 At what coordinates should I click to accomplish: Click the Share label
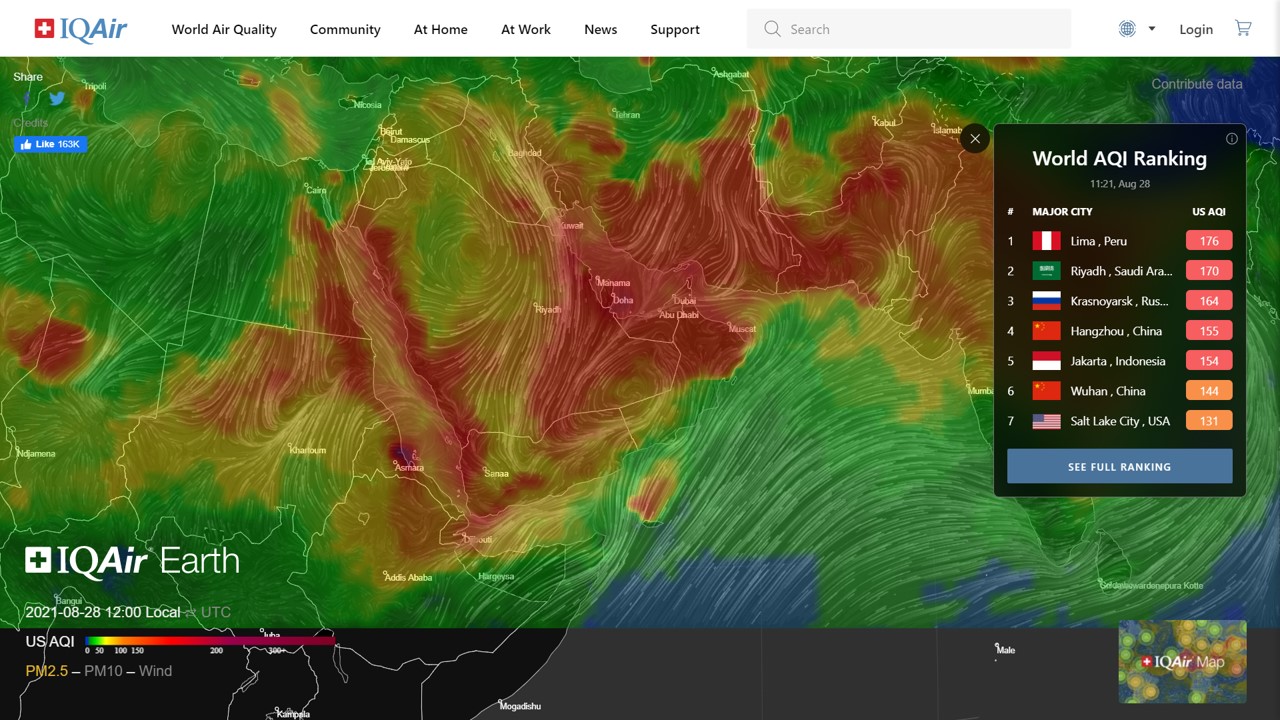point(28,77)
